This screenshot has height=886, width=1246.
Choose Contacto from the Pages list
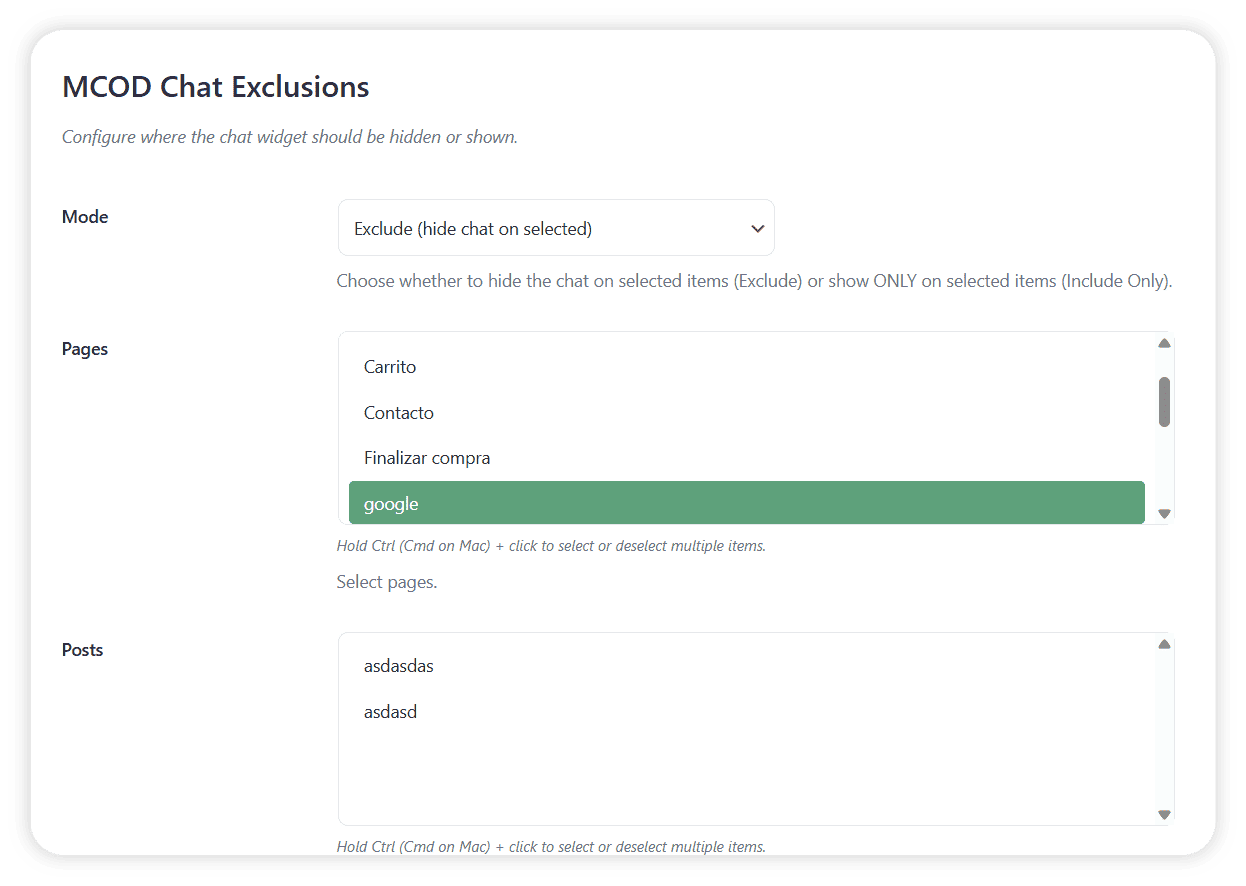pyautogui.click(x=399, y=413)
